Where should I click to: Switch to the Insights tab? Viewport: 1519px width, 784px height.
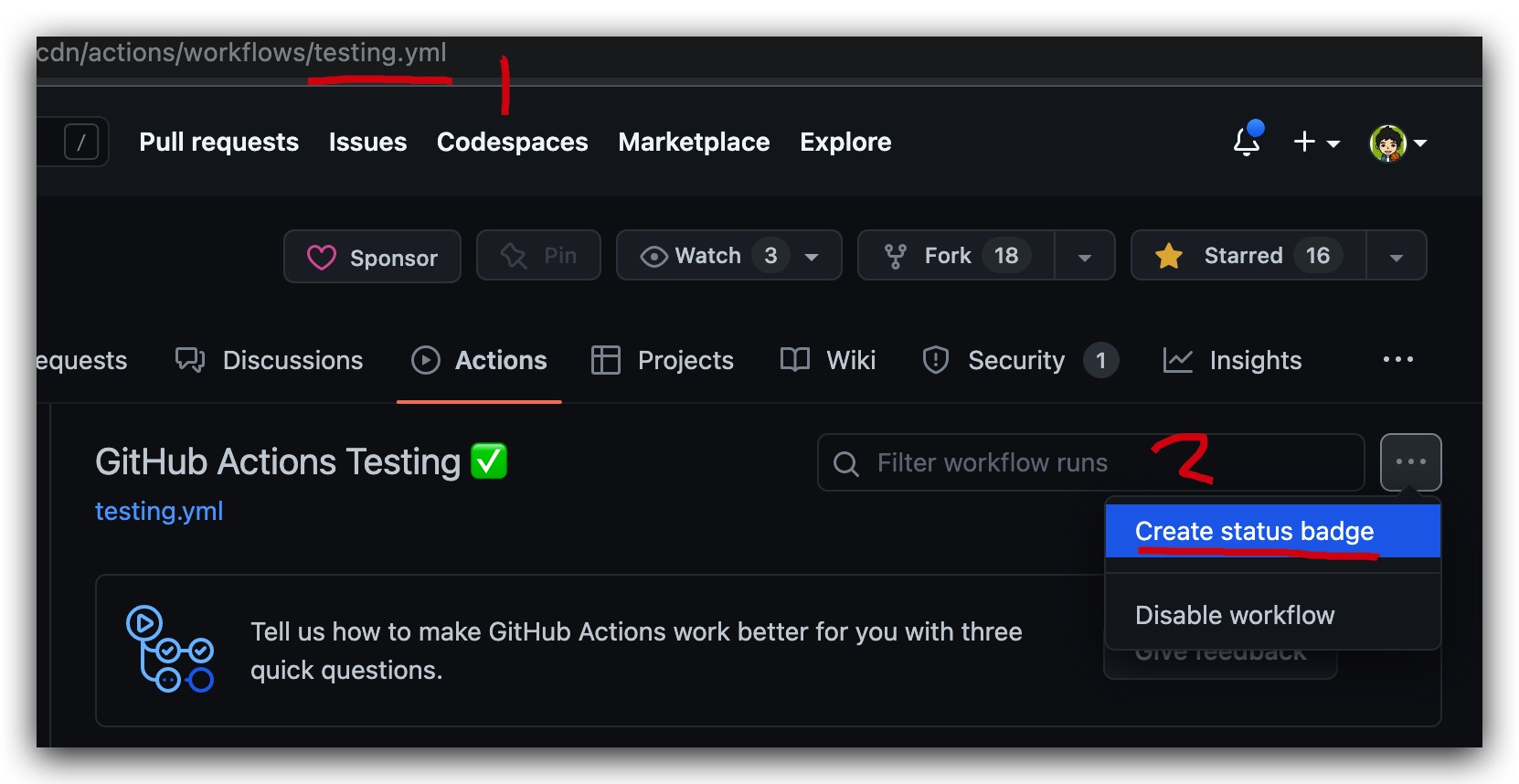point(1232,360)
